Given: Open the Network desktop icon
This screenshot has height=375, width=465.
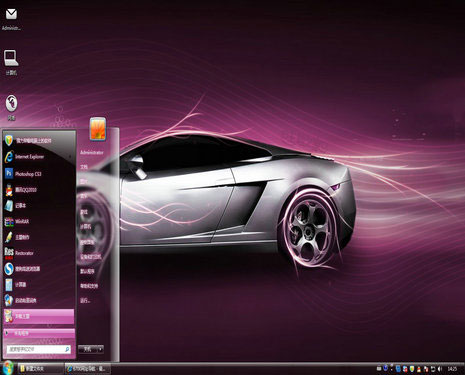Looking at the screenshot, I should (11, 107).
